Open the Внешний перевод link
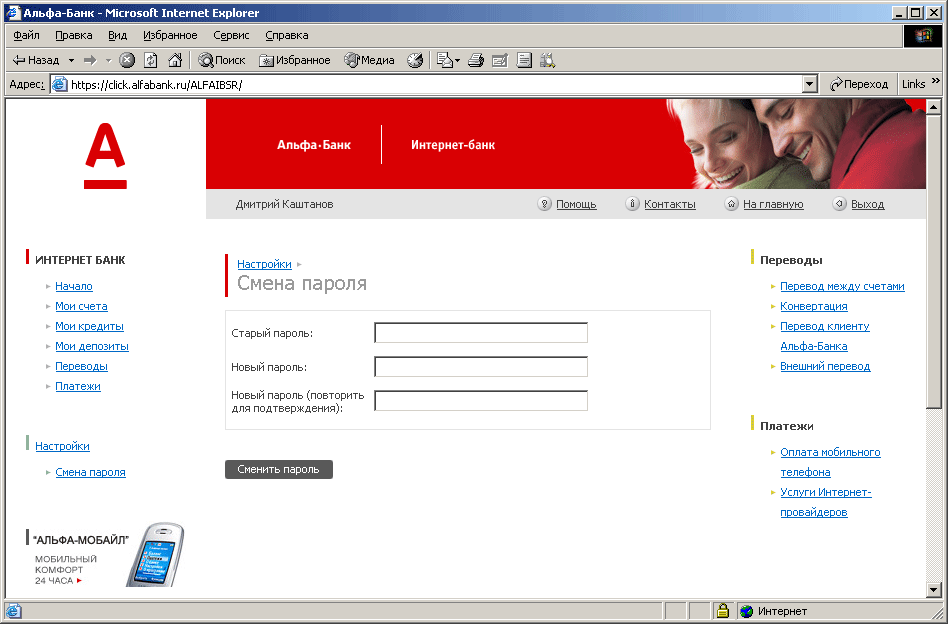 (825, 366)
